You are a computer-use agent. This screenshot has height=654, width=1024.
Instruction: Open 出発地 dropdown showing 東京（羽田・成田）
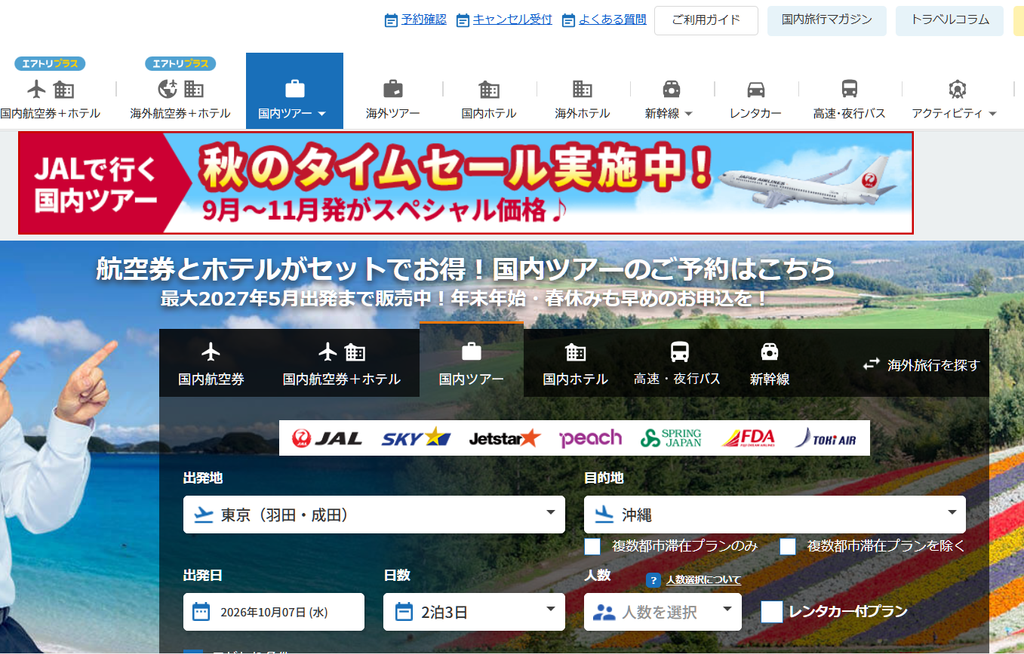point(374,515)
